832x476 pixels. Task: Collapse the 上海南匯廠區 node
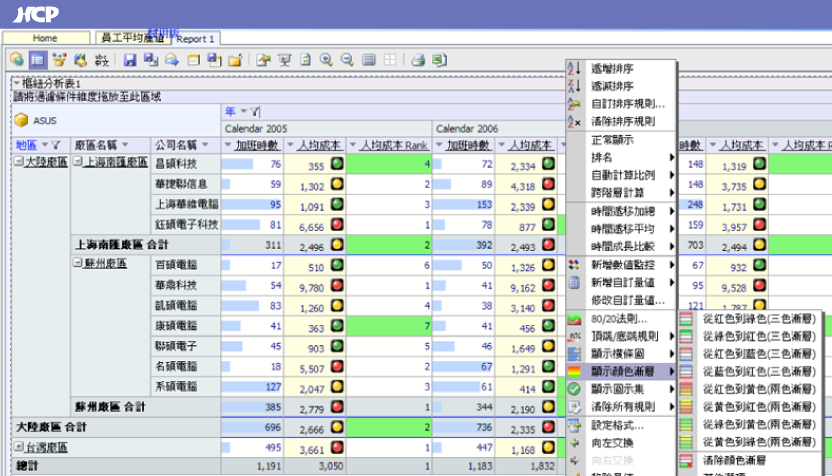point(77,161)
